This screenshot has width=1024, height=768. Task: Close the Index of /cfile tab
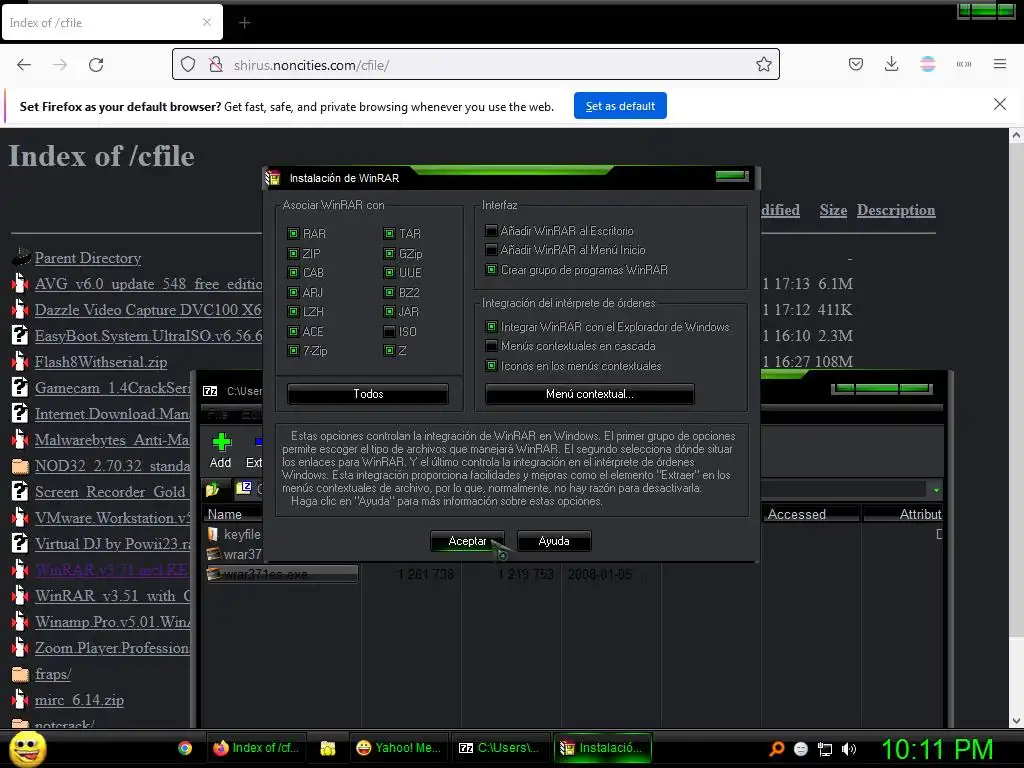tap(207, 22)
